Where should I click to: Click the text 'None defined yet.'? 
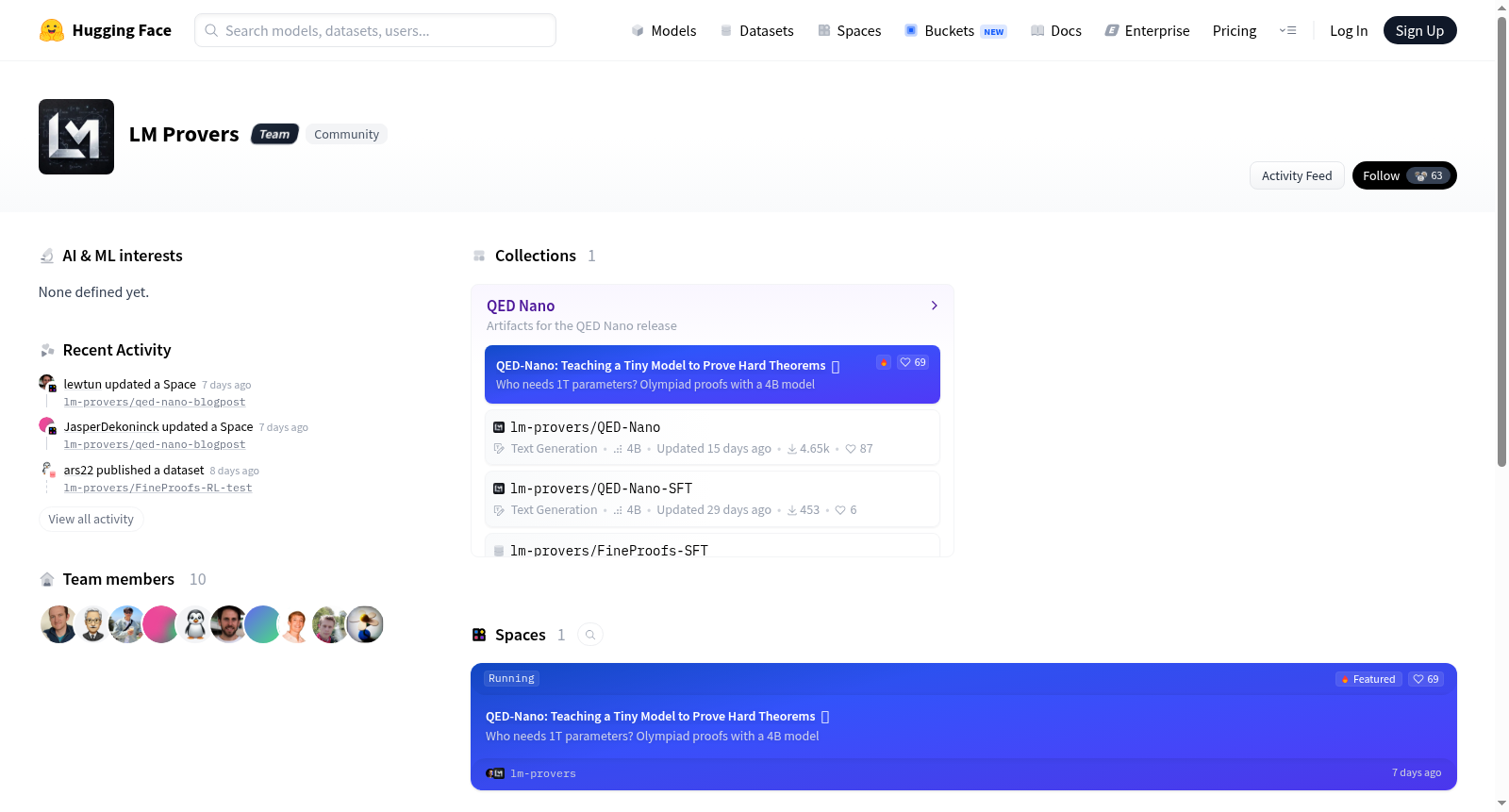coord(93,292)
